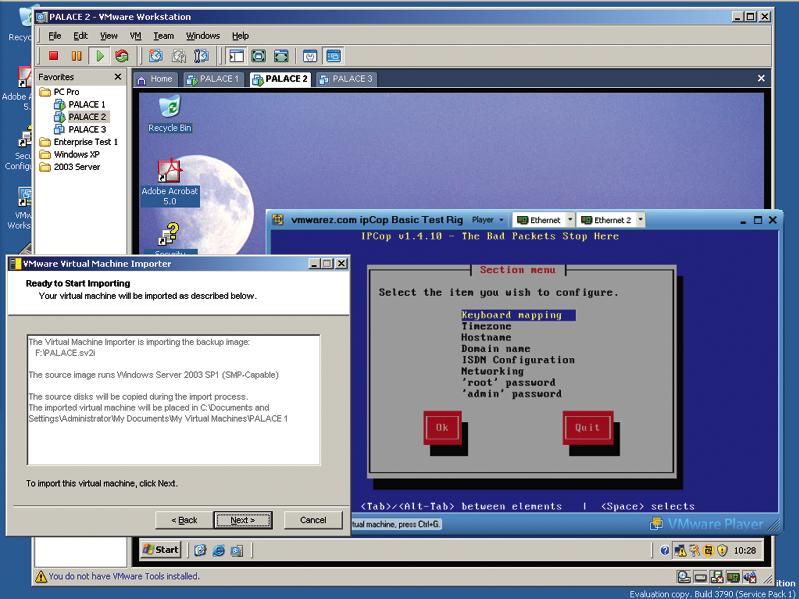Open the View menu
Screen dimensions: 799x599
[x=109, y=36]
